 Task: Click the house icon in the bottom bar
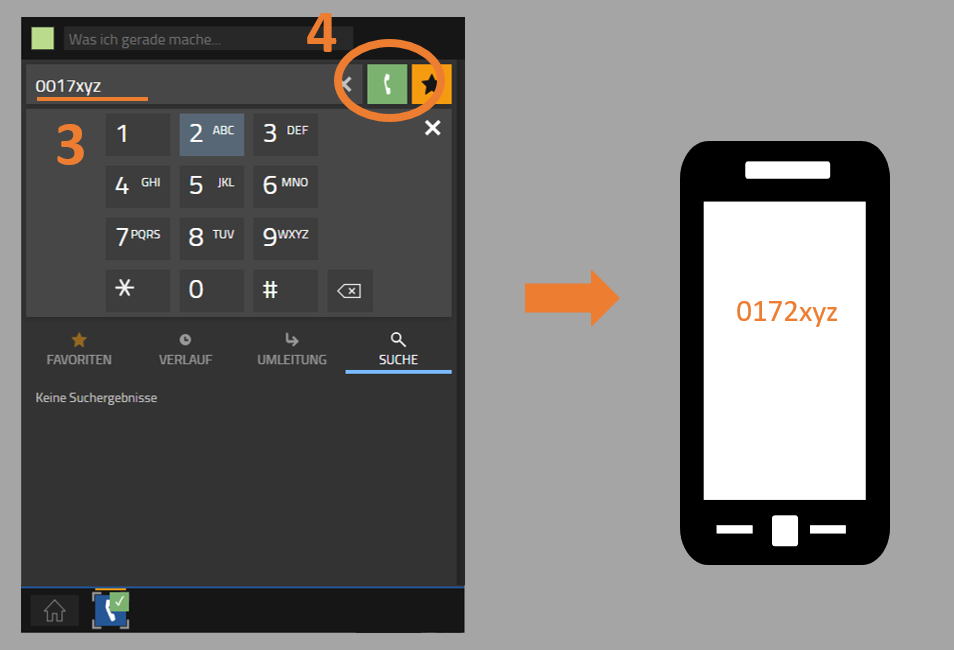coord(54,610)
